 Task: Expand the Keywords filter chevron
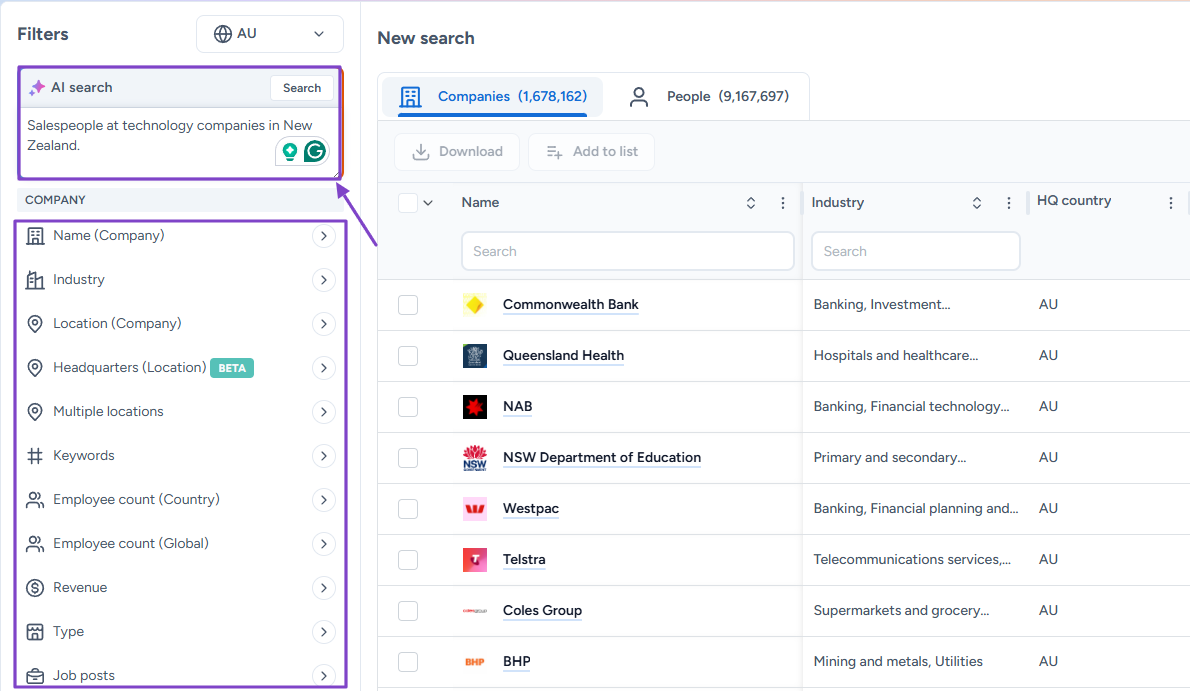(323, 456)
